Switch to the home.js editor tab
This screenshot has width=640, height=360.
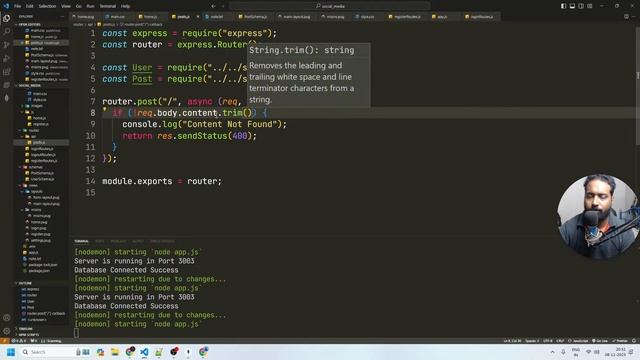click(150, 17)
